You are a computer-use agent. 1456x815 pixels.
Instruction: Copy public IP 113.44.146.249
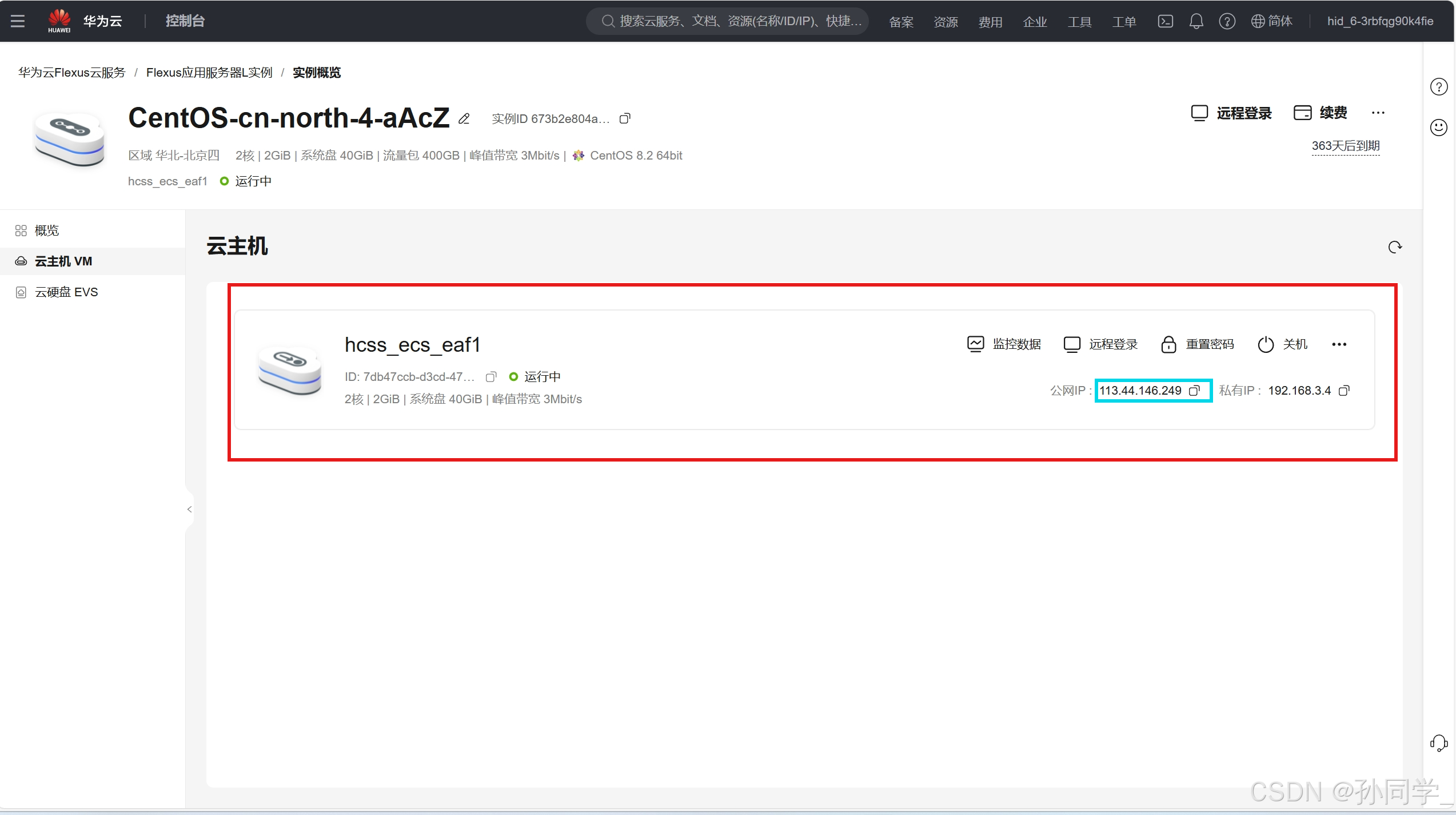pos(1194,391)
